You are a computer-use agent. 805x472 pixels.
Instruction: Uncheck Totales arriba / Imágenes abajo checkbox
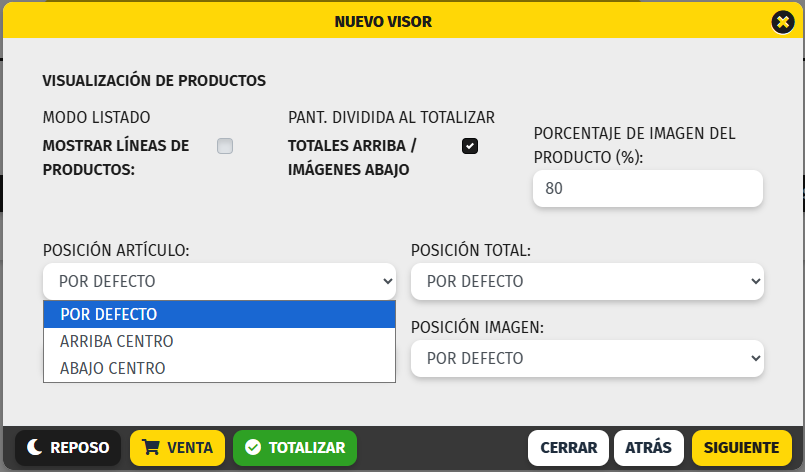(x=470, y=146)
